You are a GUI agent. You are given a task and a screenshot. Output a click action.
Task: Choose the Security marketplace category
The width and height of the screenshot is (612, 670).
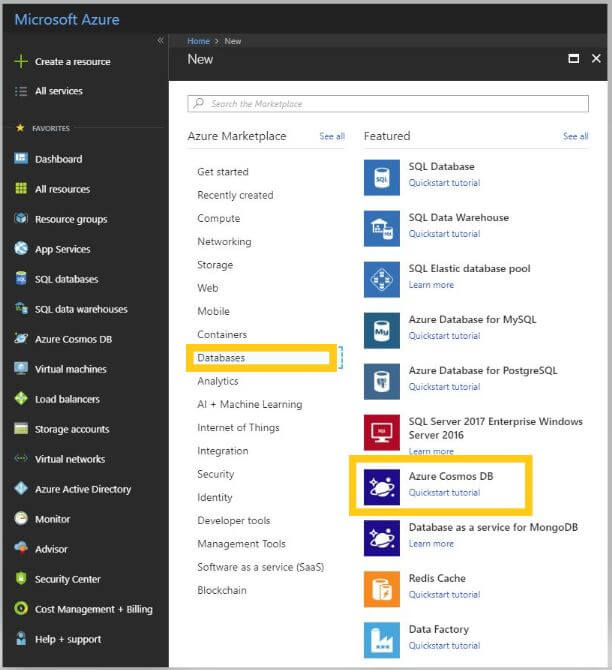pos(215,474)
